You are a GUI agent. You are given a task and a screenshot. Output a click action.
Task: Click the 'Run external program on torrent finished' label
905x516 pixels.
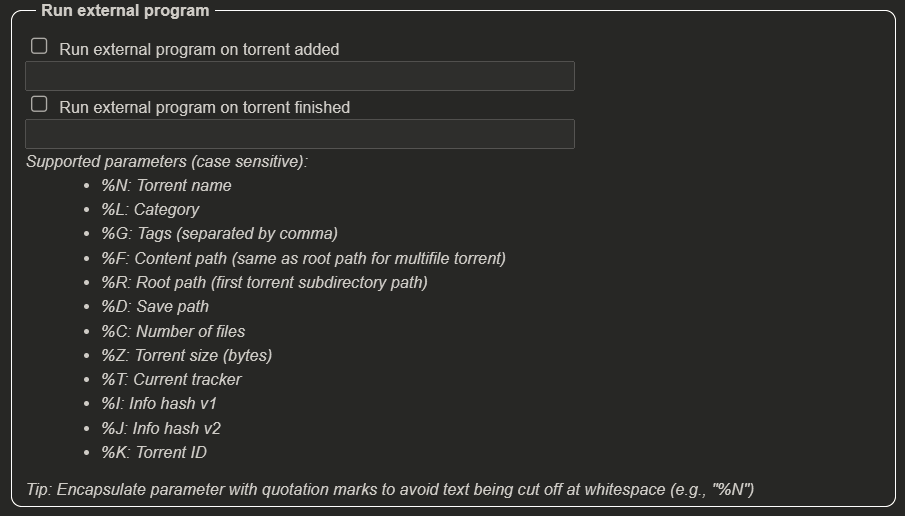pyautogui.click(x=204, y=107)
